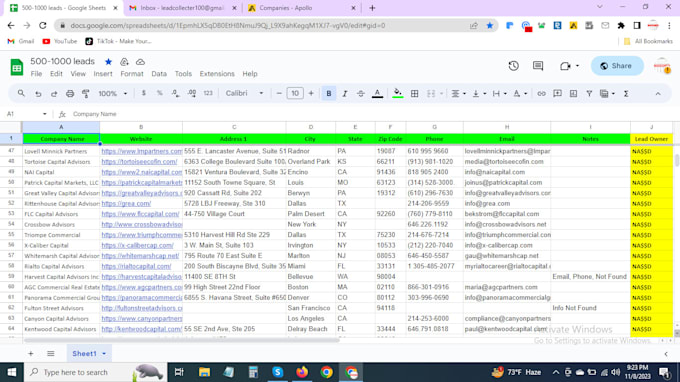Undo the last action
Screen dimensions: 680x382
click(38, 94)
